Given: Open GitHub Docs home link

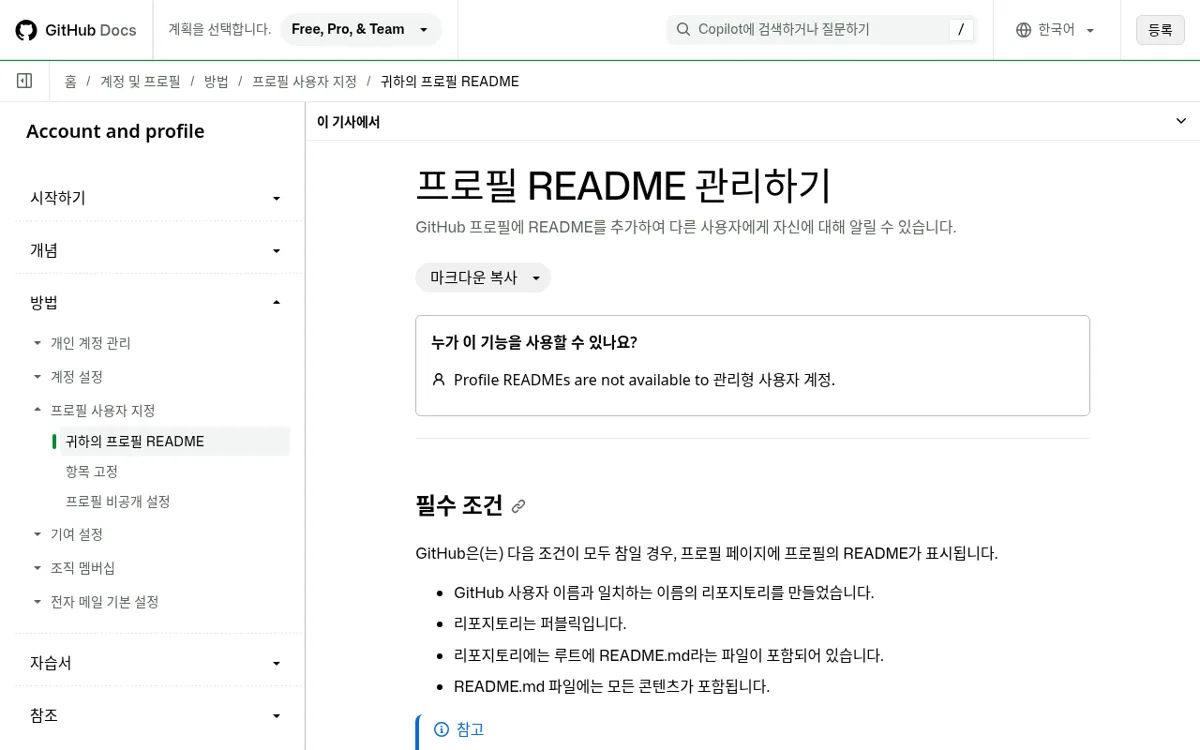Looking at the screenshot, I should (76, 30).
